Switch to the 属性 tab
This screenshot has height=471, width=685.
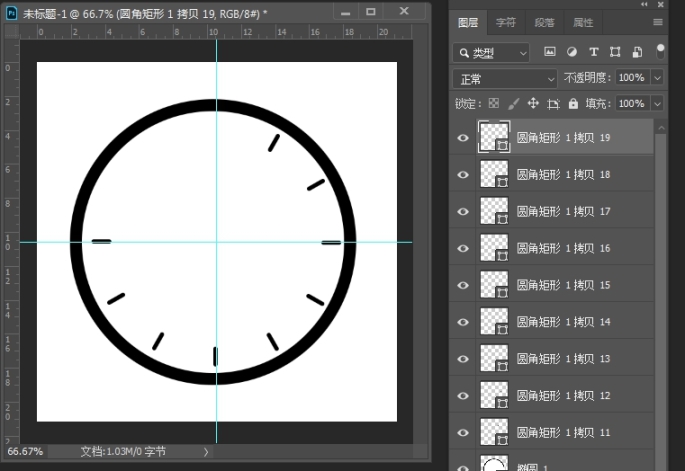(x=582, y=22)
